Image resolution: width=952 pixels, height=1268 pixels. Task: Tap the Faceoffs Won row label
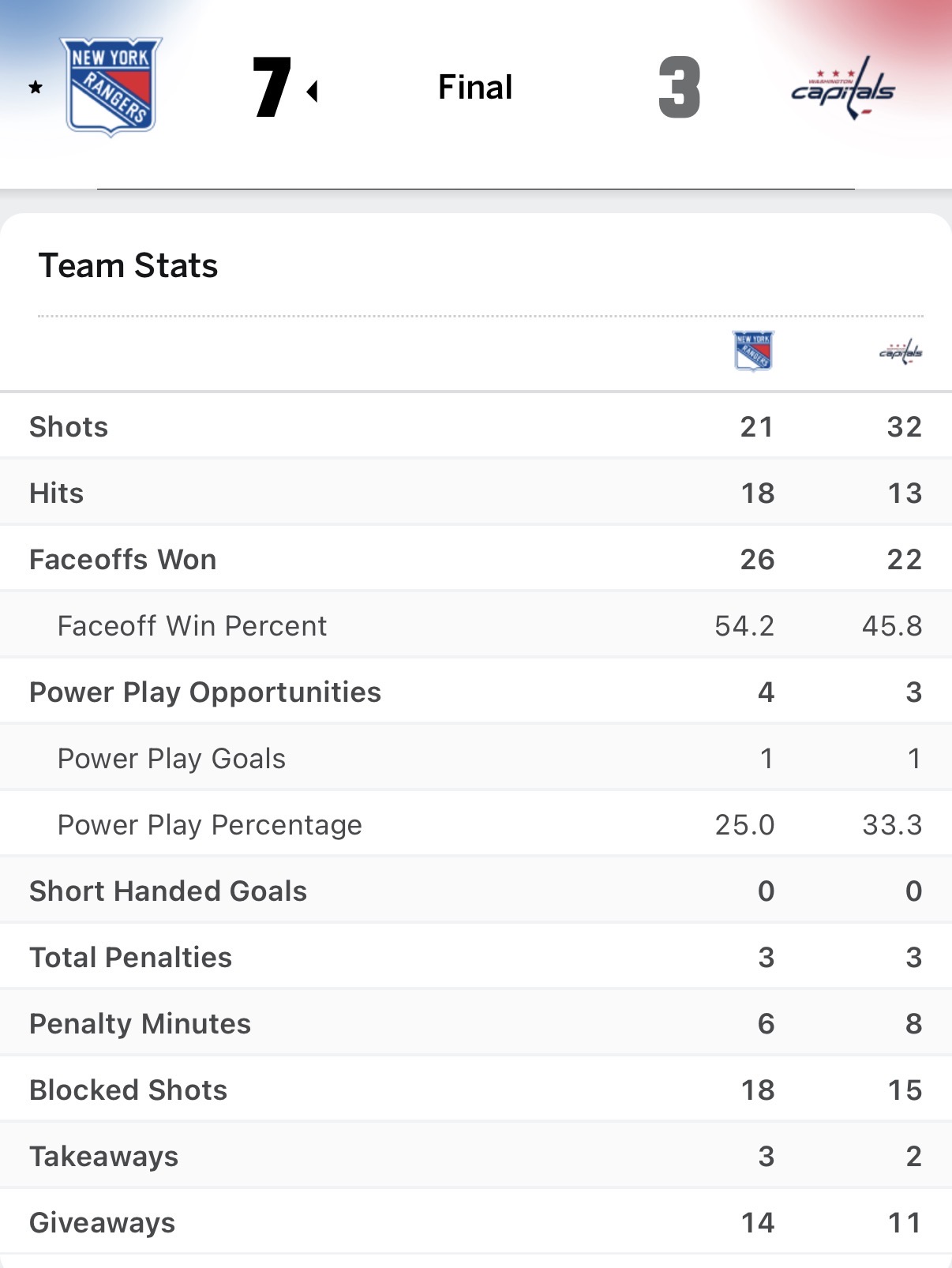pyautogui.click(x=123, y=559)
